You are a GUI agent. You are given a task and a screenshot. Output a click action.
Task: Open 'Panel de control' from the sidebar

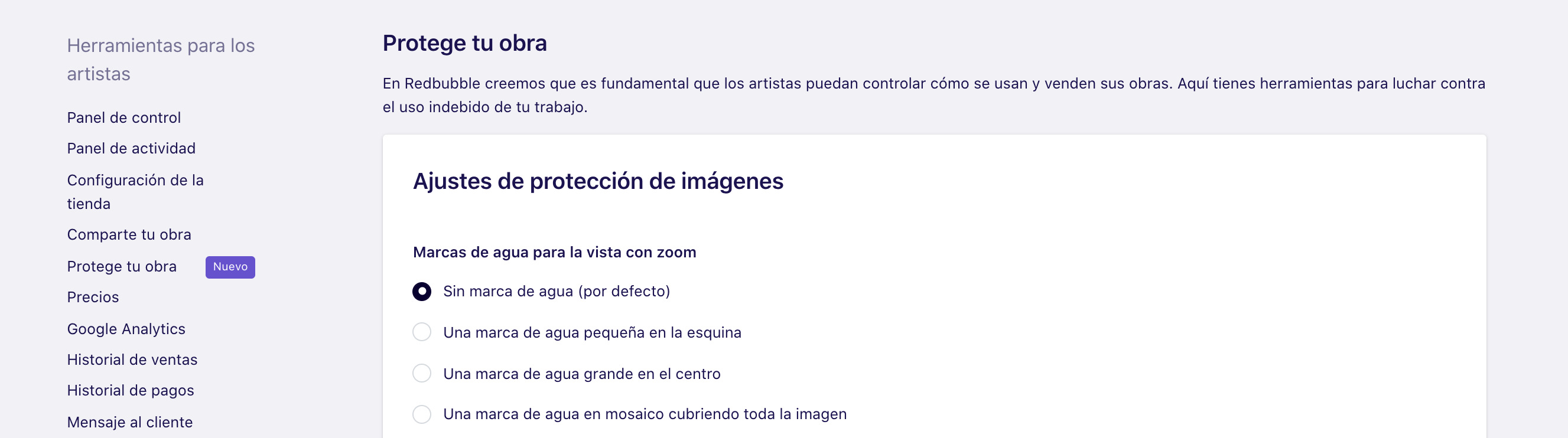[123, 117]
